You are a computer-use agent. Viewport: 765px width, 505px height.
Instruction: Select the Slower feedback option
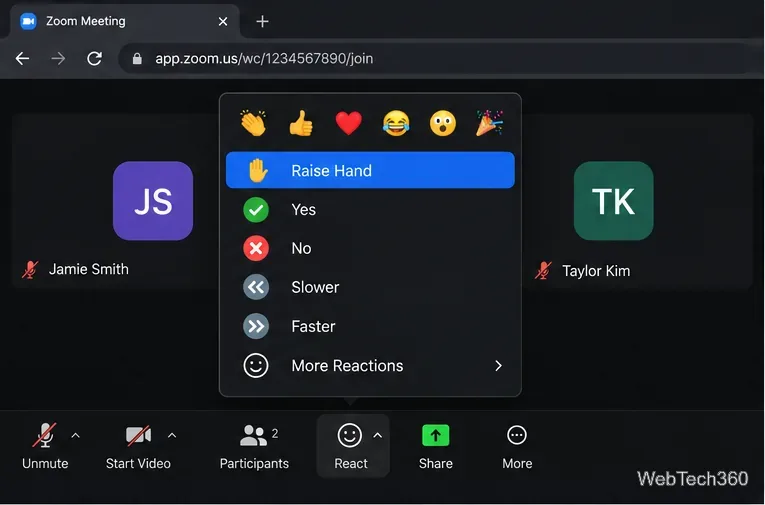pos(370,287)
